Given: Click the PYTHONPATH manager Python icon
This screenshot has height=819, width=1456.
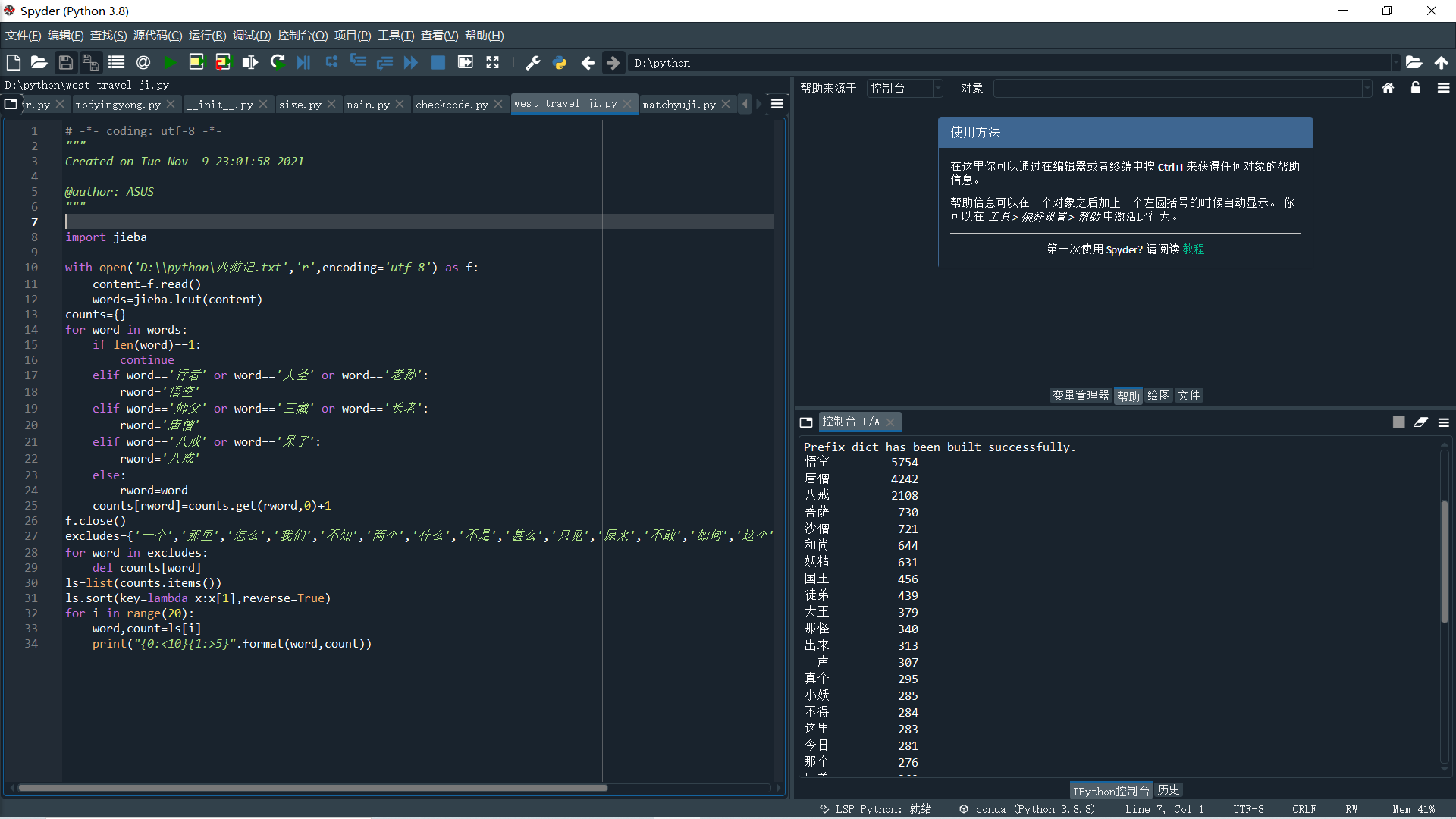Looking at the screenshot, I should pyautogui.click(x=560, y=63).
